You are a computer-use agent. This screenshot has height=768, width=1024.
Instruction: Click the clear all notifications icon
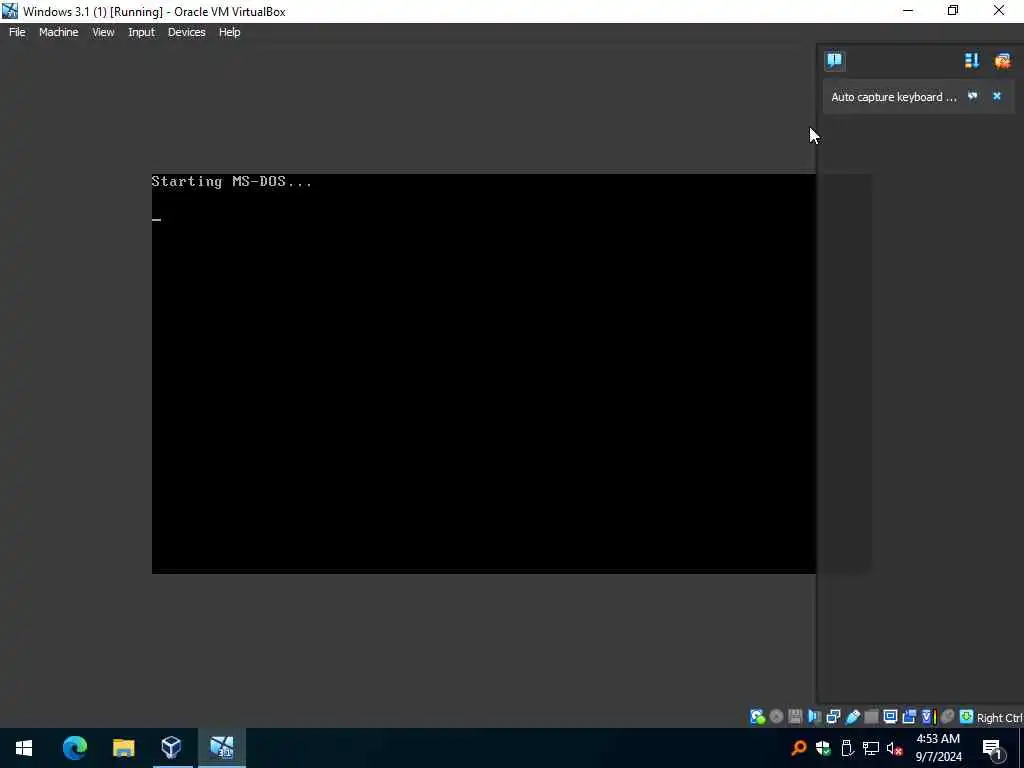coord(1002,61)
